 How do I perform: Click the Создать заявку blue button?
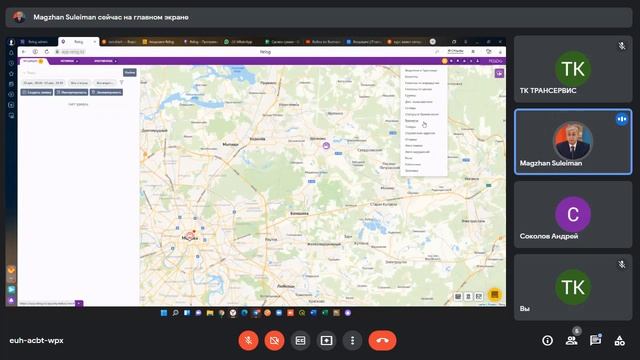pos(37,92)
